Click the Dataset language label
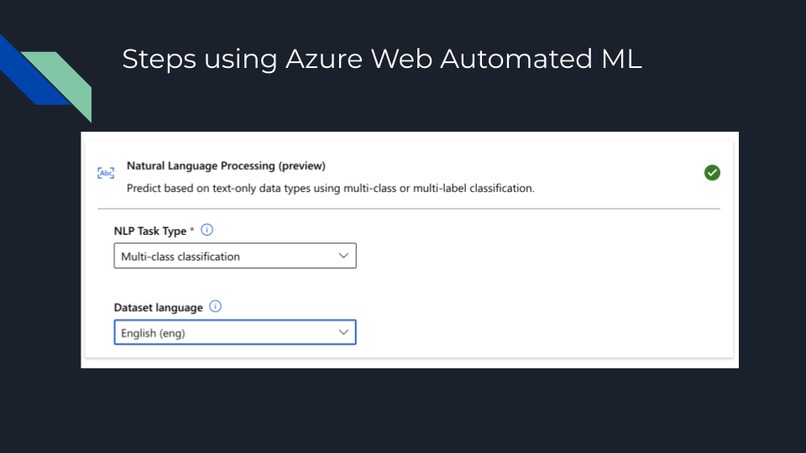This screenshot has width=806, height=453. (158, 307)
